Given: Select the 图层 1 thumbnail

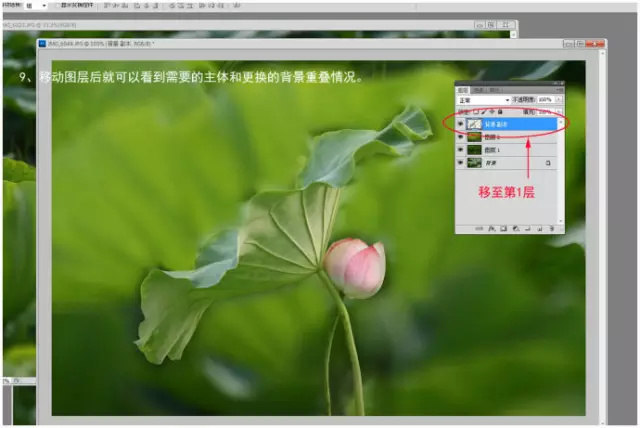Looking at the screenshot, I should (x=474, y=149).
